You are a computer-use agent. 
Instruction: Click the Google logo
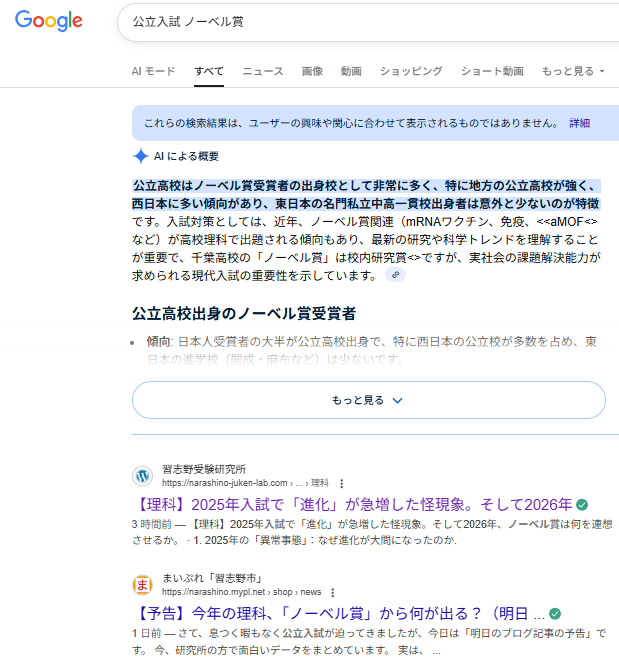coord(49,21)
